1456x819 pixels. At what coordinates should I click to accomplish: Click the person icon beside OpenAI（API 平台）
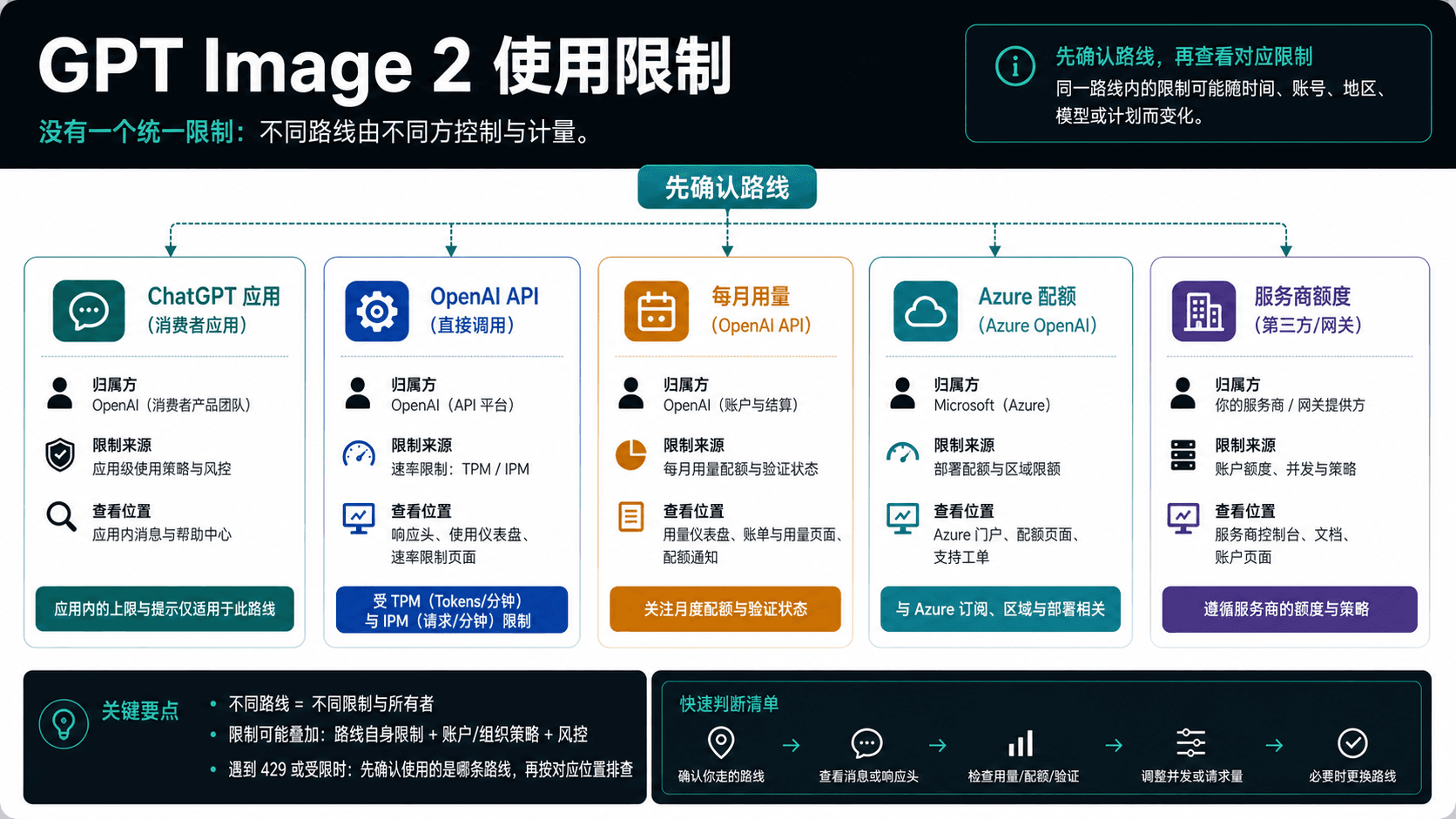coord(358,393)
